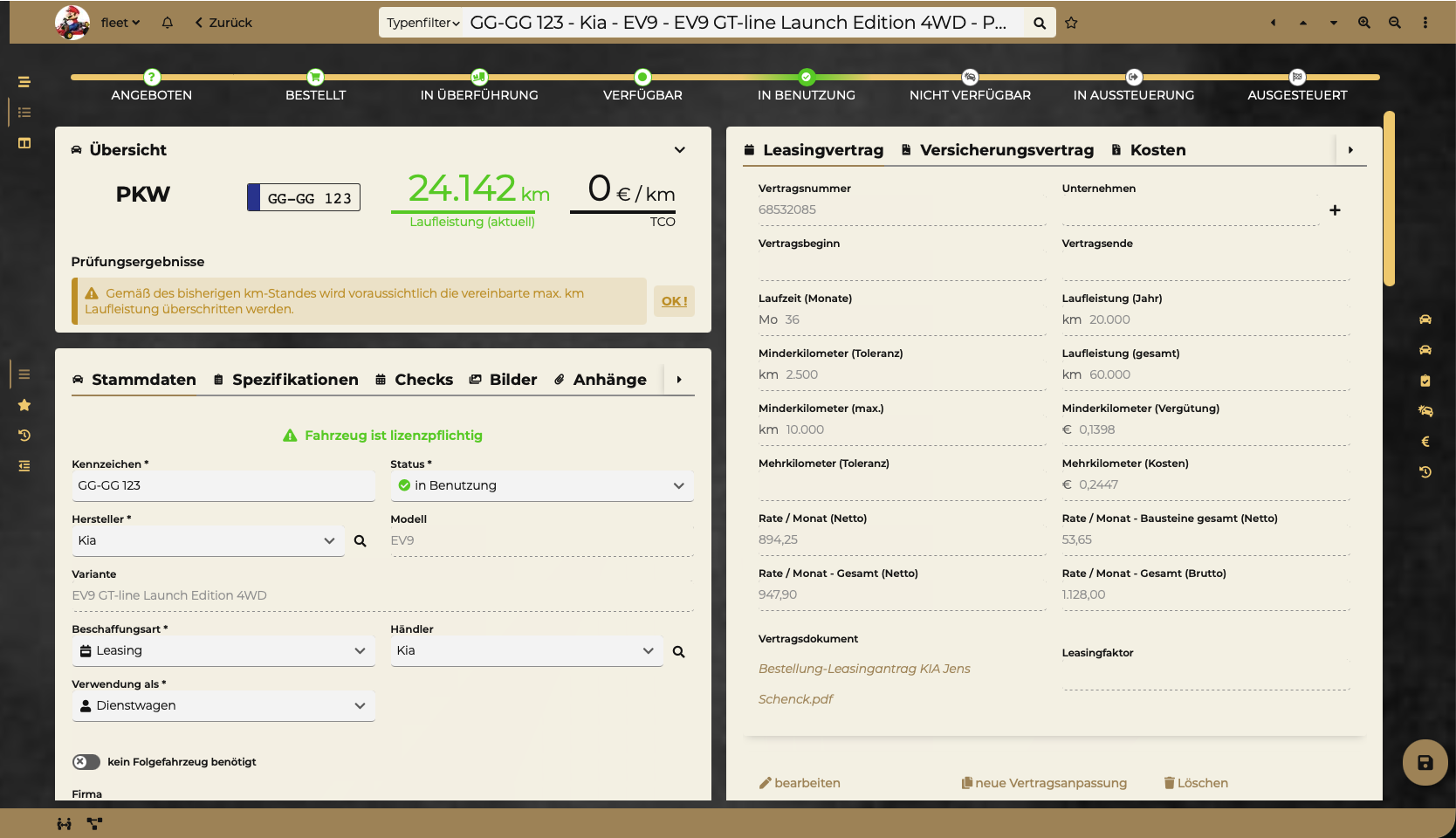The image size is (1456, 838).
Task: Switch to the Bilder tab
Action: tap(504, 380)
